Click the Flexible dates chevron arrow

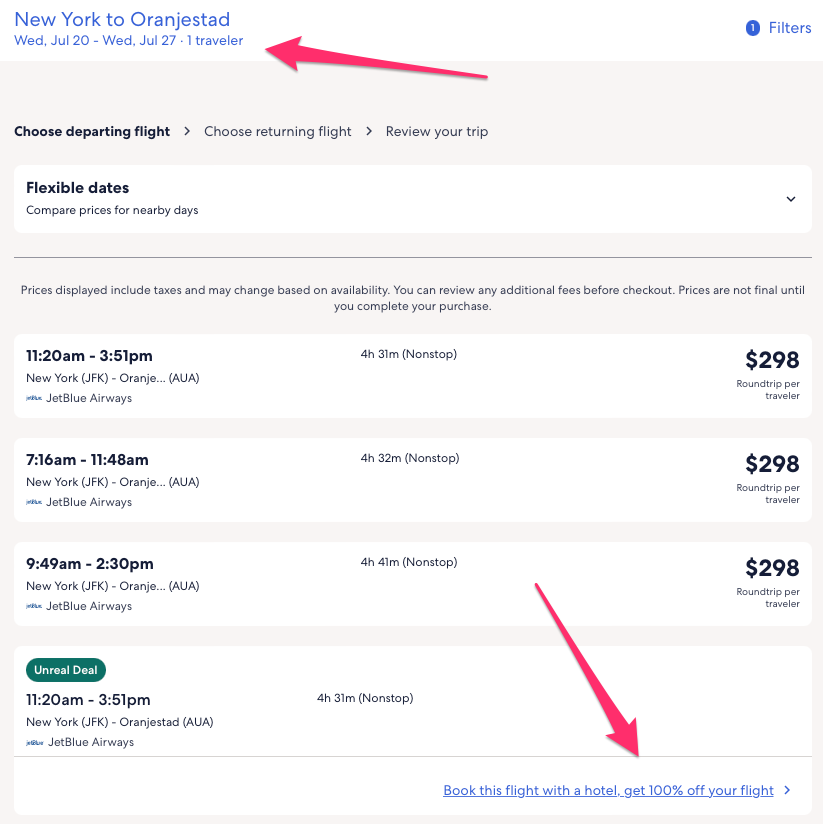pyautogui.click(x=790, y=199)
